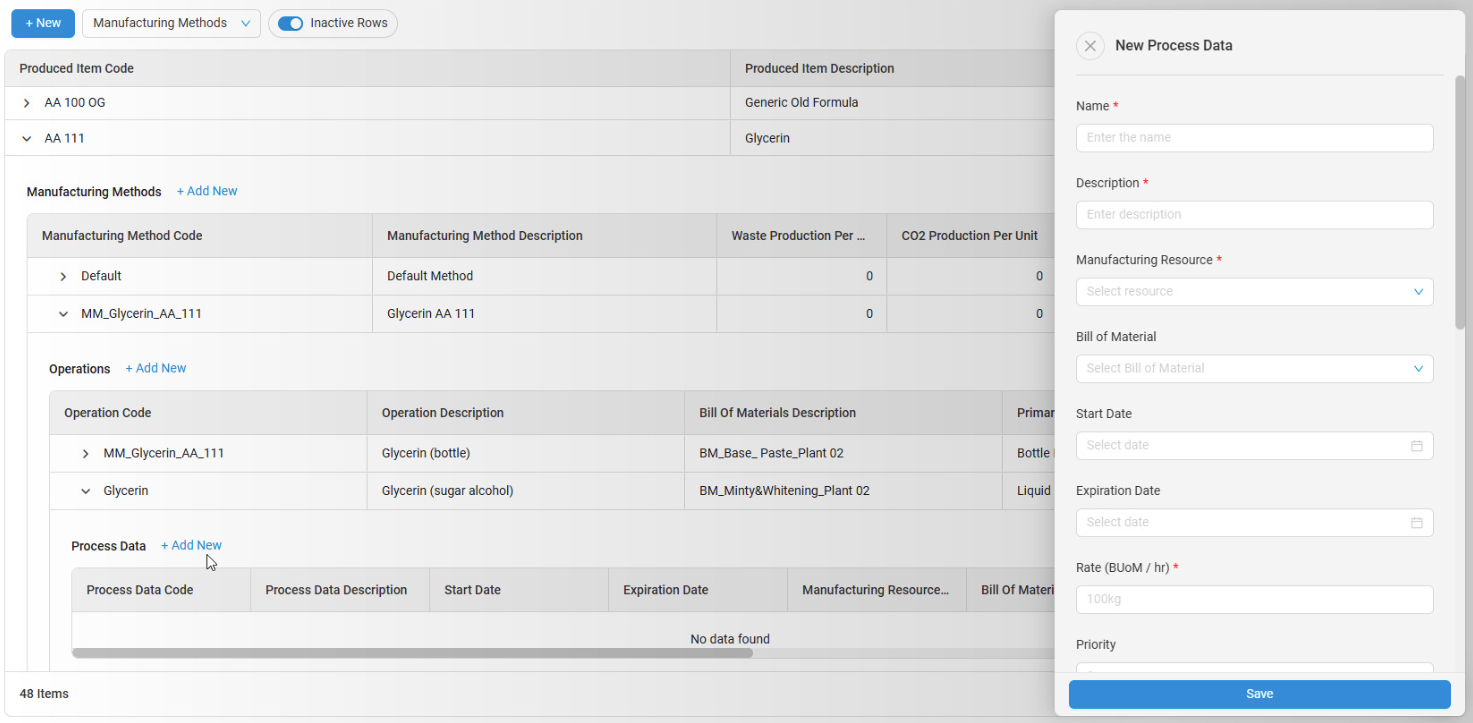Collapse the Glycerin sugar alcohol operation row
The image size is (1473, 723).
[86, 492]
